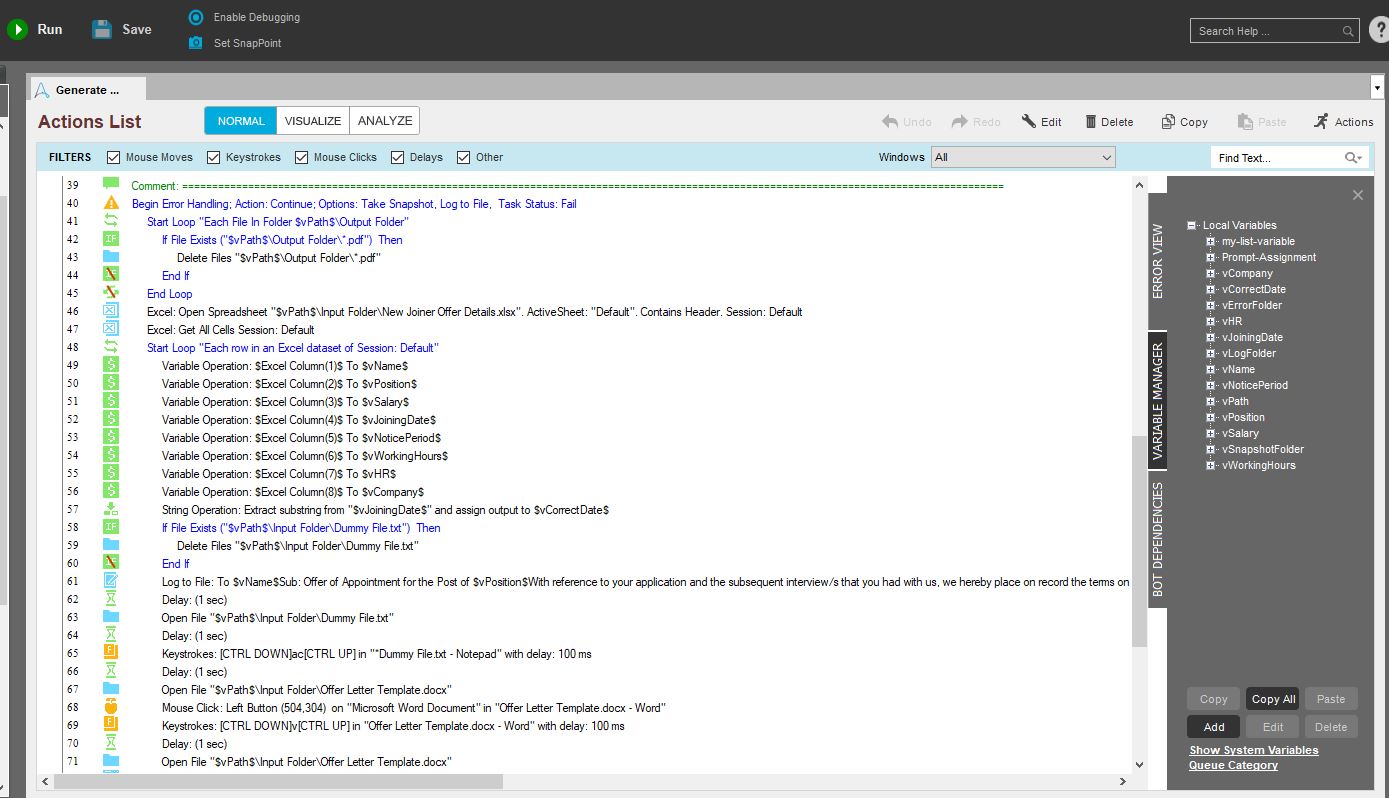Viewport: 1389px width, 798px height.
Task: Uncheck the Mouse Moves filter
Action: [114, 157]
